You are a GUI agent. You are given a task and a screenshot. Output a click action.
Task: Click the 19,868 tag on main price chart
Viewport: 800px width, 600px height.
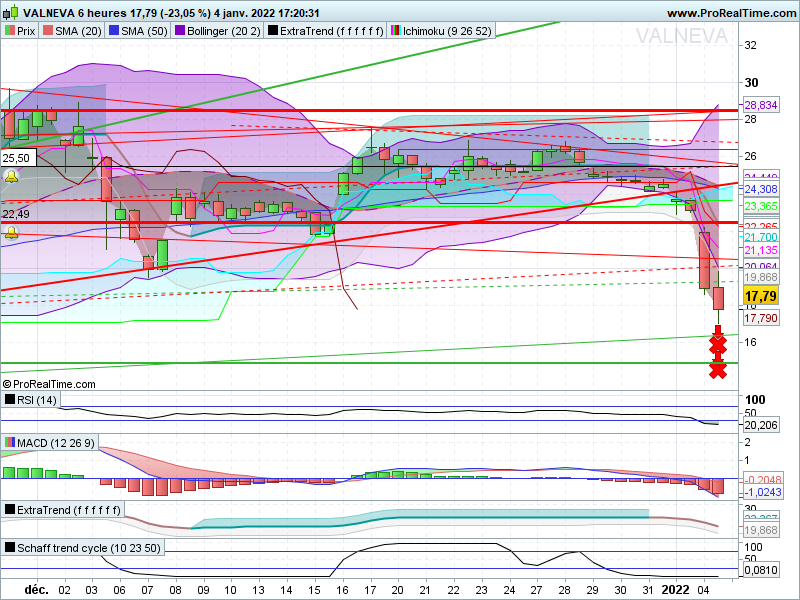pyautogui.click(x=761, y=277)
